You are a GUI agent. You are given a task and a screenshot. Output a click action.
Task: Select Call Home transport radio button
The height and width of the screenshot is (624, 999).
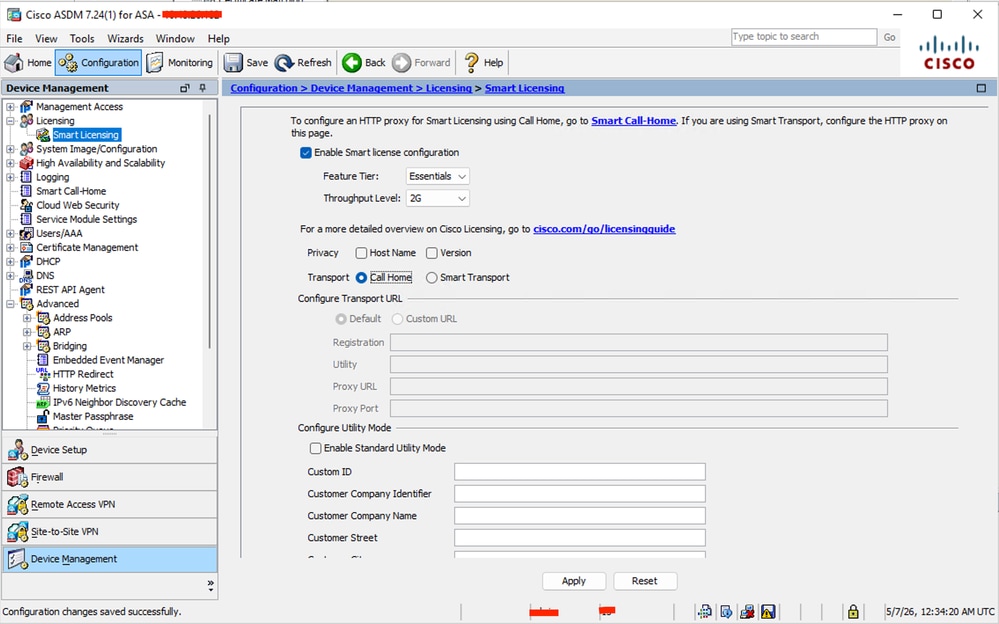(361, 278)
